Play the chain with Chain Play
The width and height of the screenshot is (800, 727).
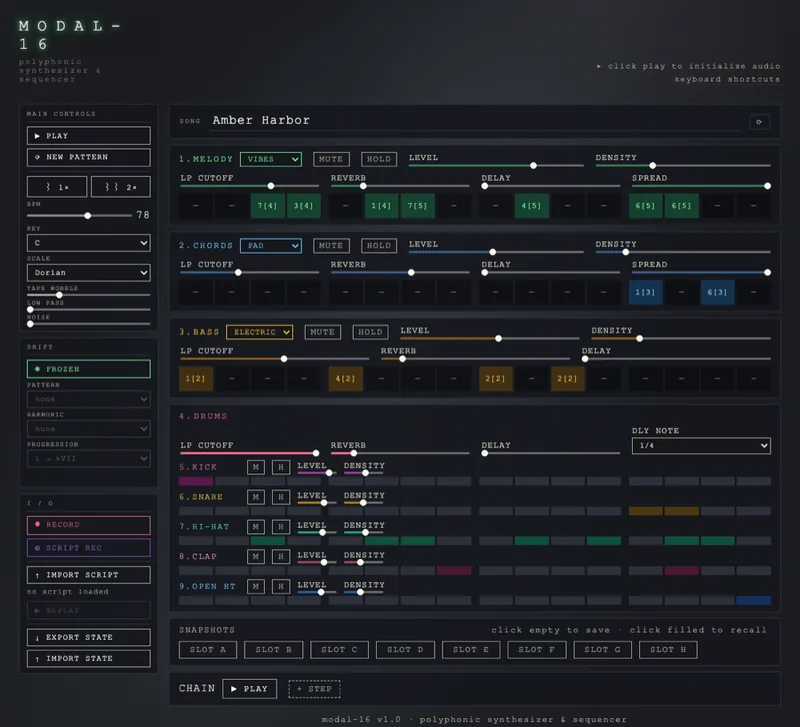click(250, 689)
